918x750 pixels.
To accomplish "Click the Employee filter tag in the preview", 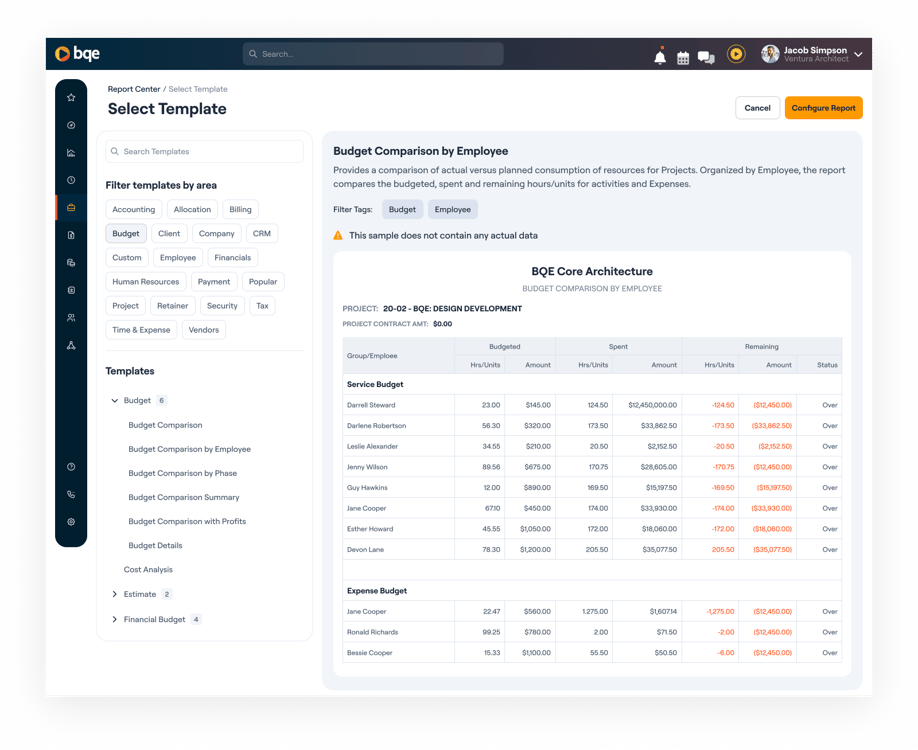I will [x=453, y=210].
